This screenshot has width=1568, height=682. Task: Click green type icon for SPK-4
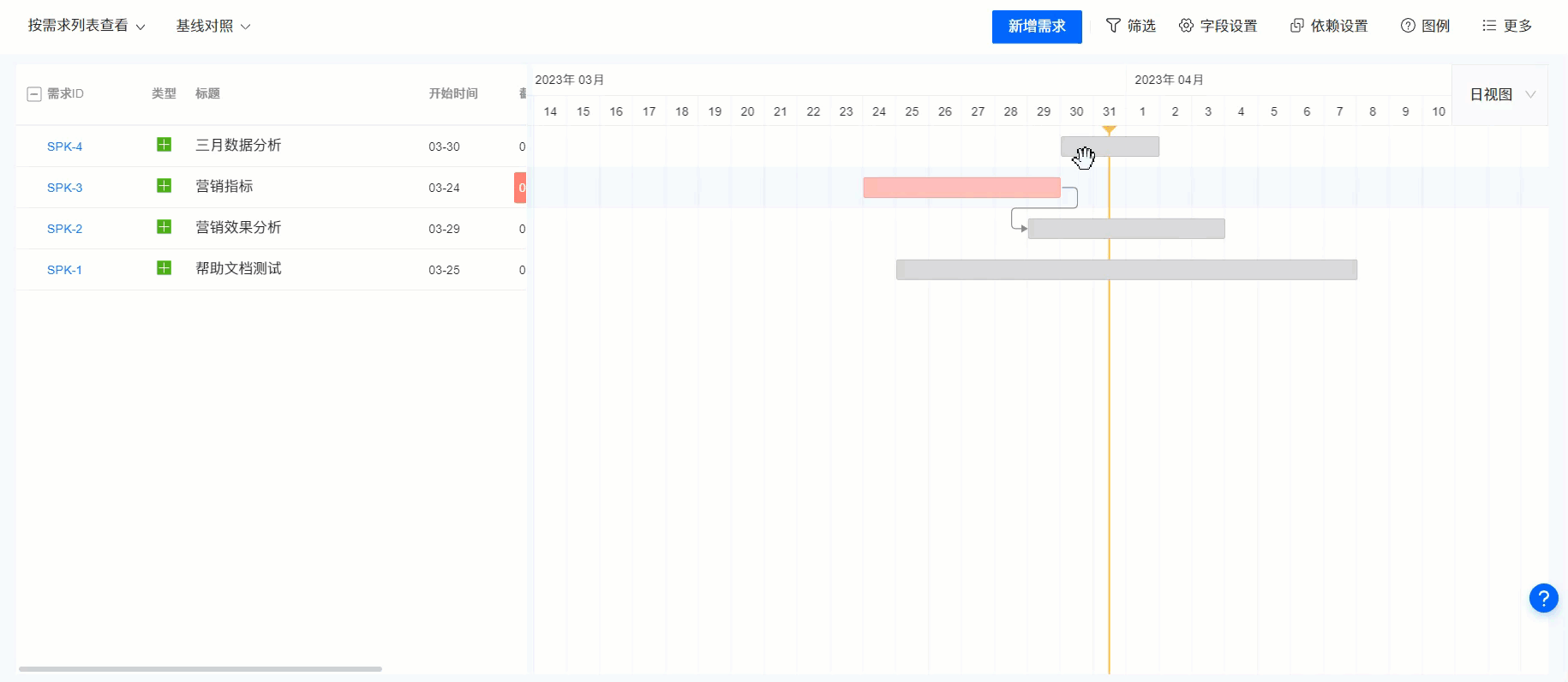[164, 145]
